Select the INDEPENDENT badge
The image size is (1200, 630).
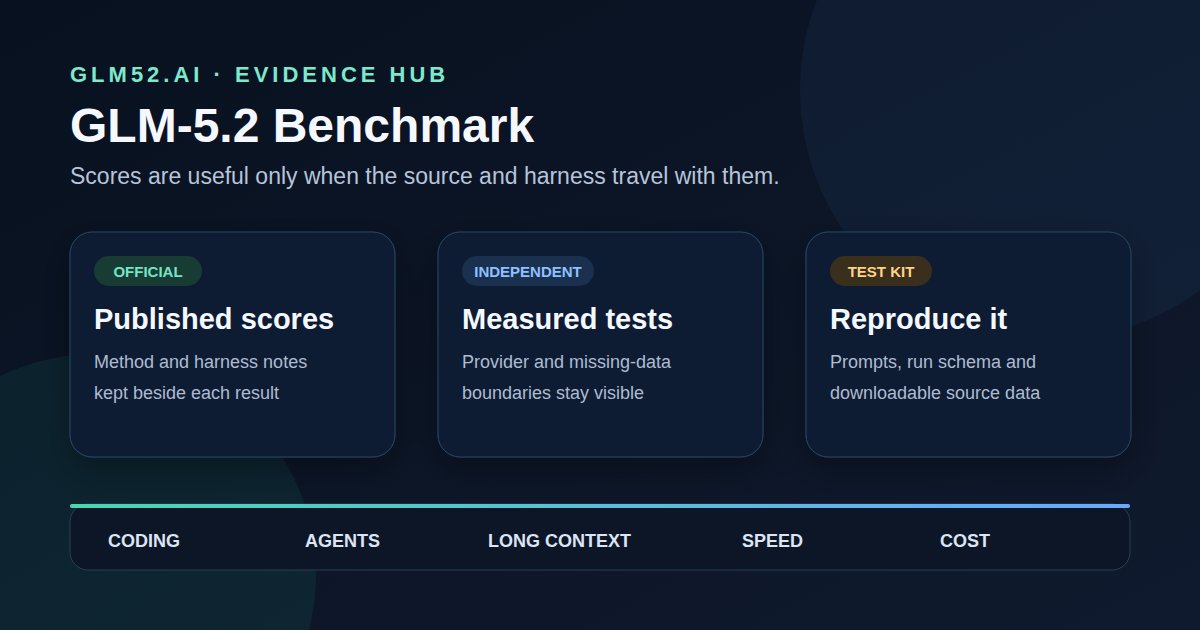[x=528, y=271]
